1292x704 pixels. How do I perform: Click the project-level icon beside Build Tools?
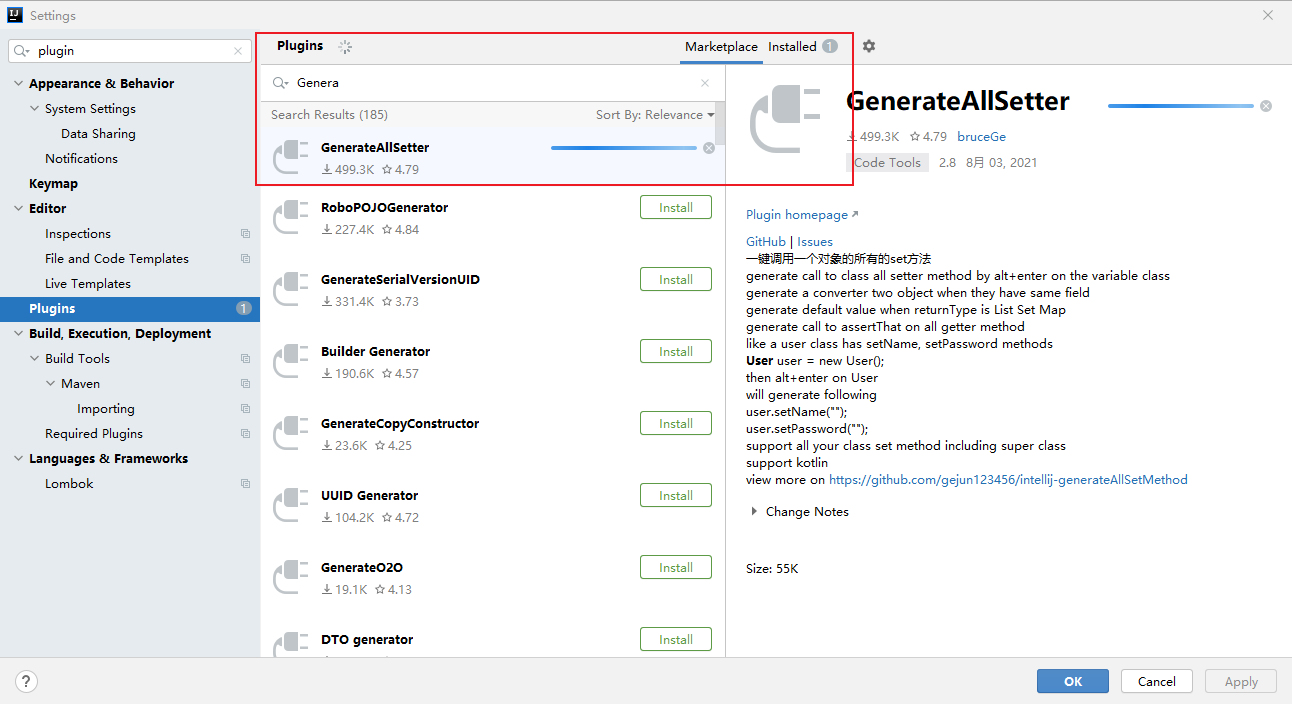point(245,359)
